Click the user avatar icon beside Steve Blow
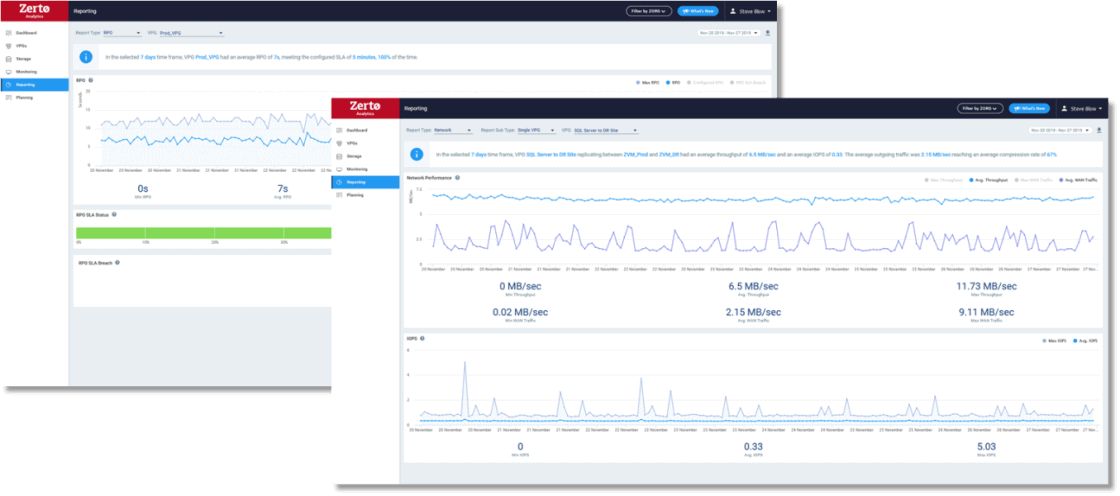The image size is (1120, 496). click(x=1063, y=108)
